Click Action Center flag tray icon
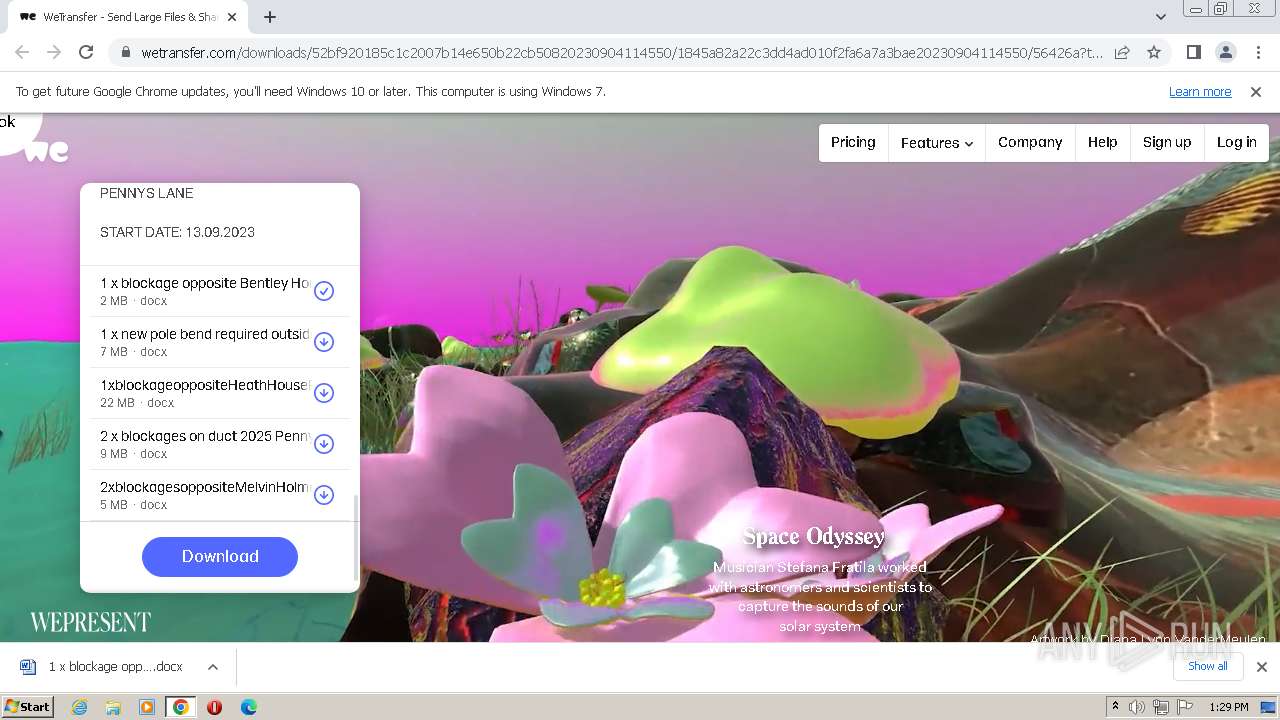 [1185, 707]
